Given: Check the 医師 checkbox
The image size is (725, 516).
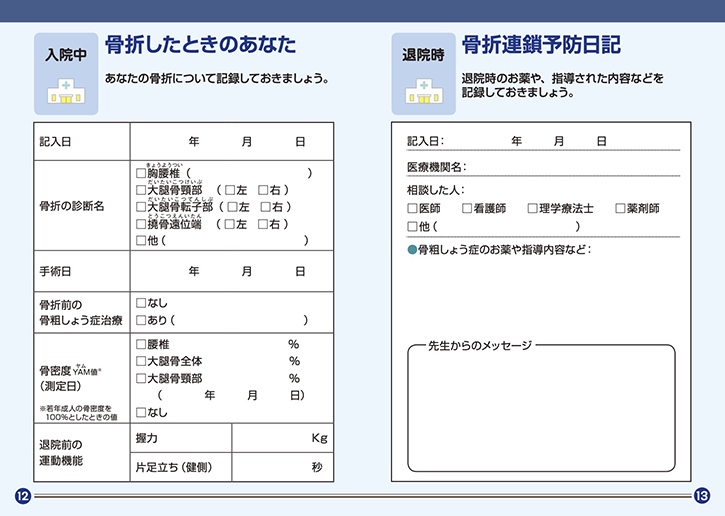Looking at the screenshot, I should (412, 209).
